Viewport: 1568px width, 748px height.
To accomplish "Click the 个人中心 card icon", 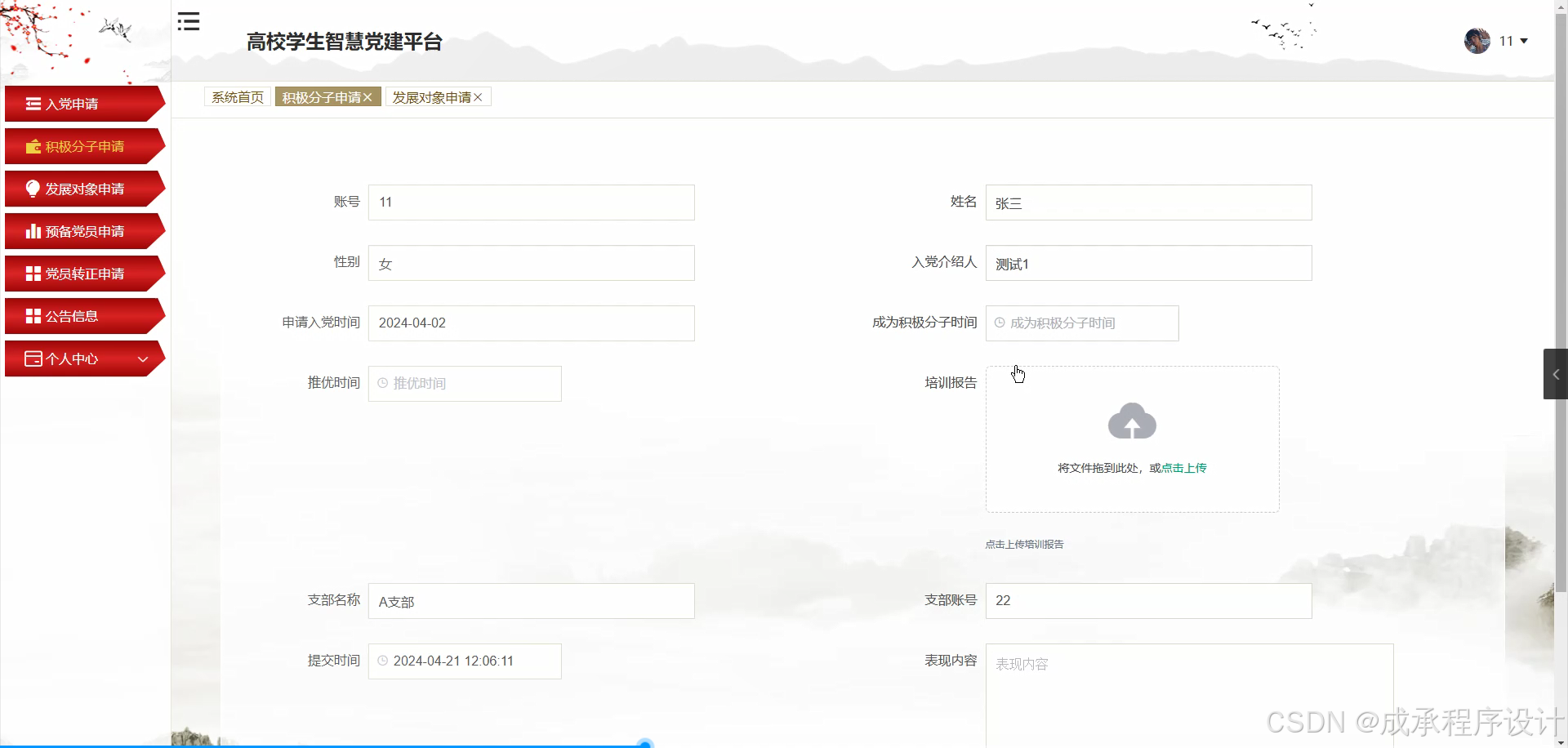I will point(33,358).
